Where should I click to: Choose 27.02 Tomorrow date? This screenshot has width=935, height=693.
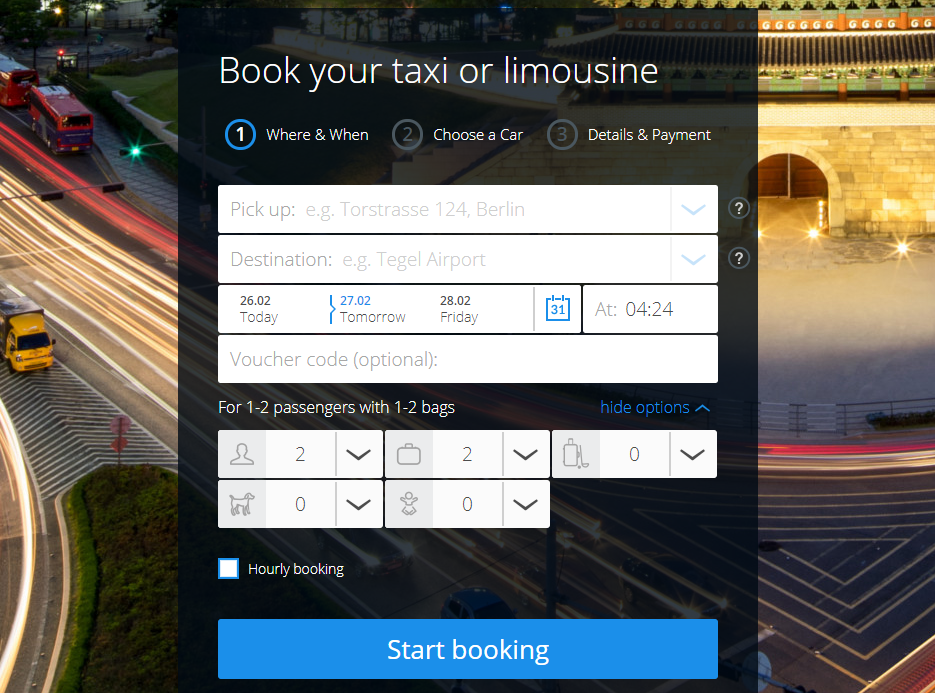click(x=372, y=309)
